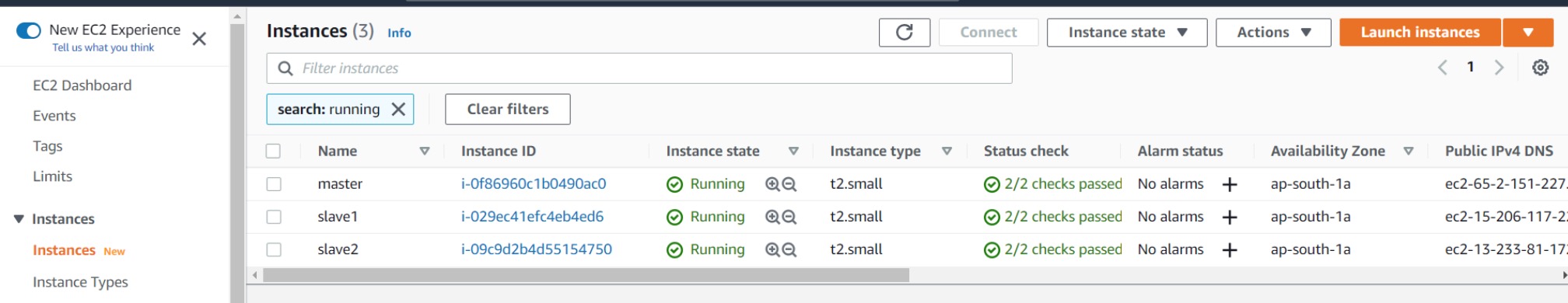The width and height of the screenshot is (1568, 303).
Task: Open Tell us what you think link
Action: click(x=103, y=47)
